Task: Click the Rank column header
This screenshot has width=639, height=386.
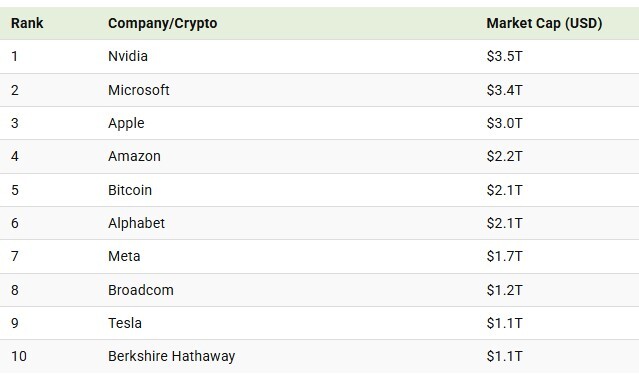Action: [x=27, y=23]
